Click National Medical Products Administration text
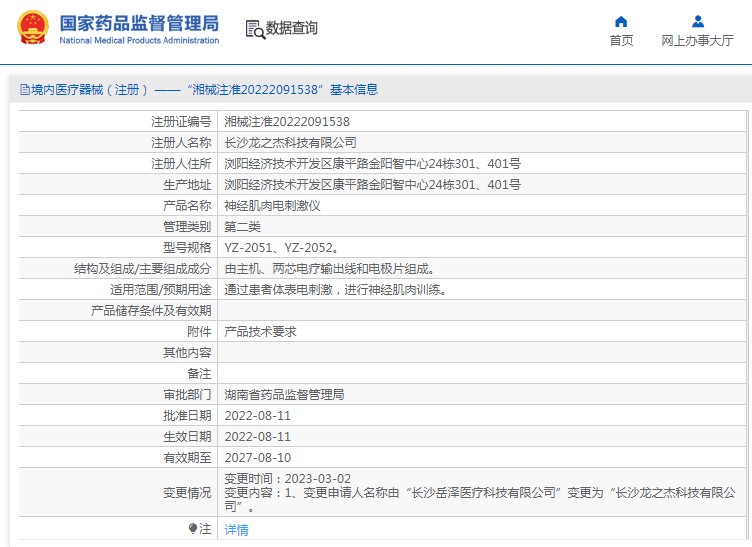 point(139,41)
